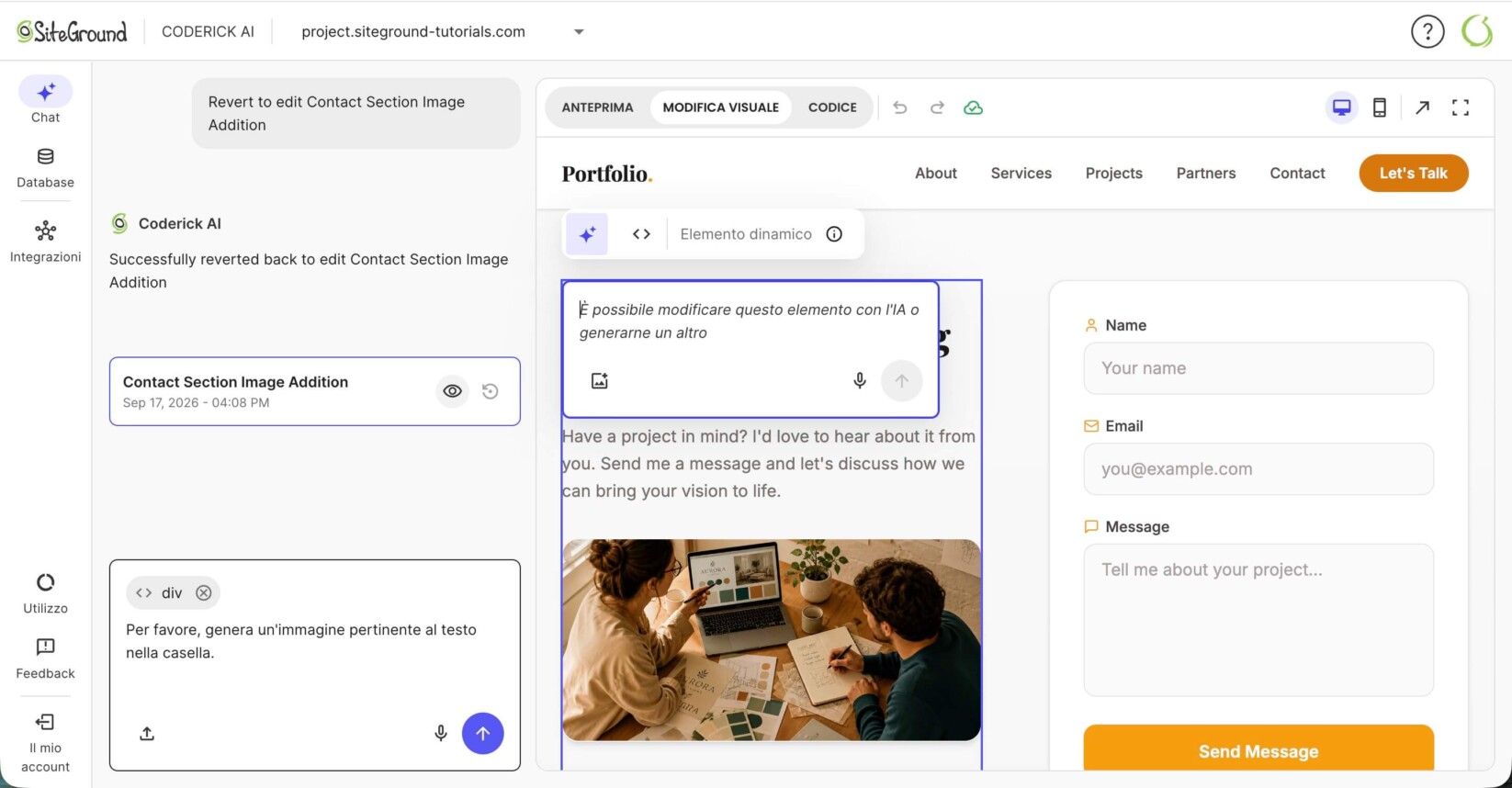The image size is (1512, 788).
Task: Click the AI sparkle edit icon in the element toolbar
Action: 587,234
